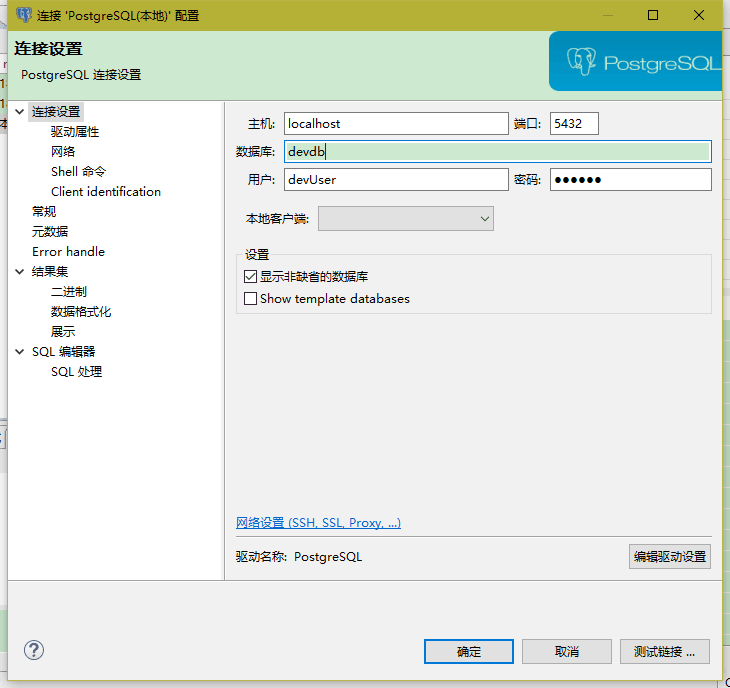The width and height of the screenshot is (730, 688).
Task: Enable Show template databases checkbox
Action: click(x=250, y=298)
